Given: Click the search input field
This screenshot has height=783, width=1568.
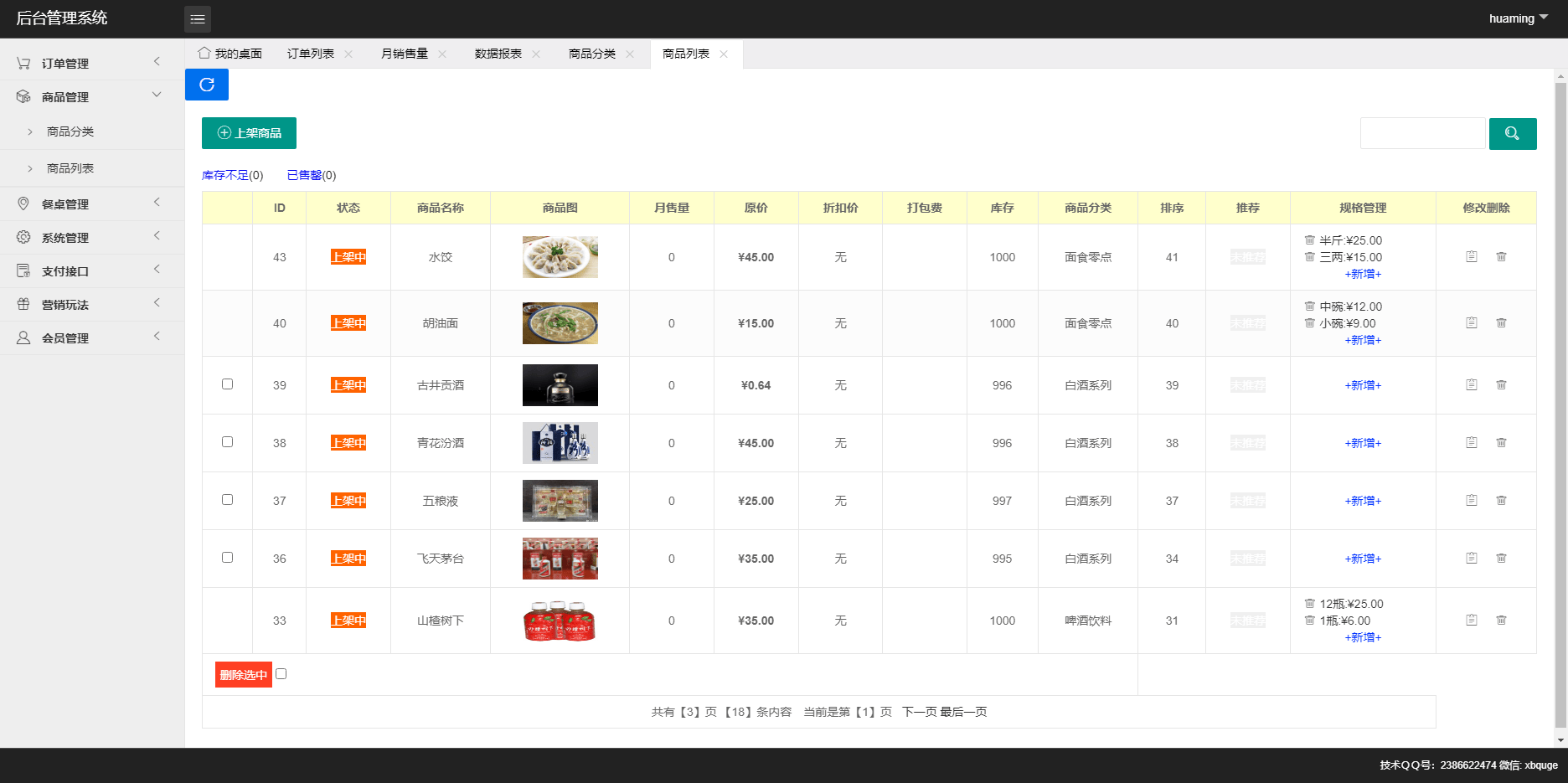Looking at the screenshot, I should point(1423,133).
